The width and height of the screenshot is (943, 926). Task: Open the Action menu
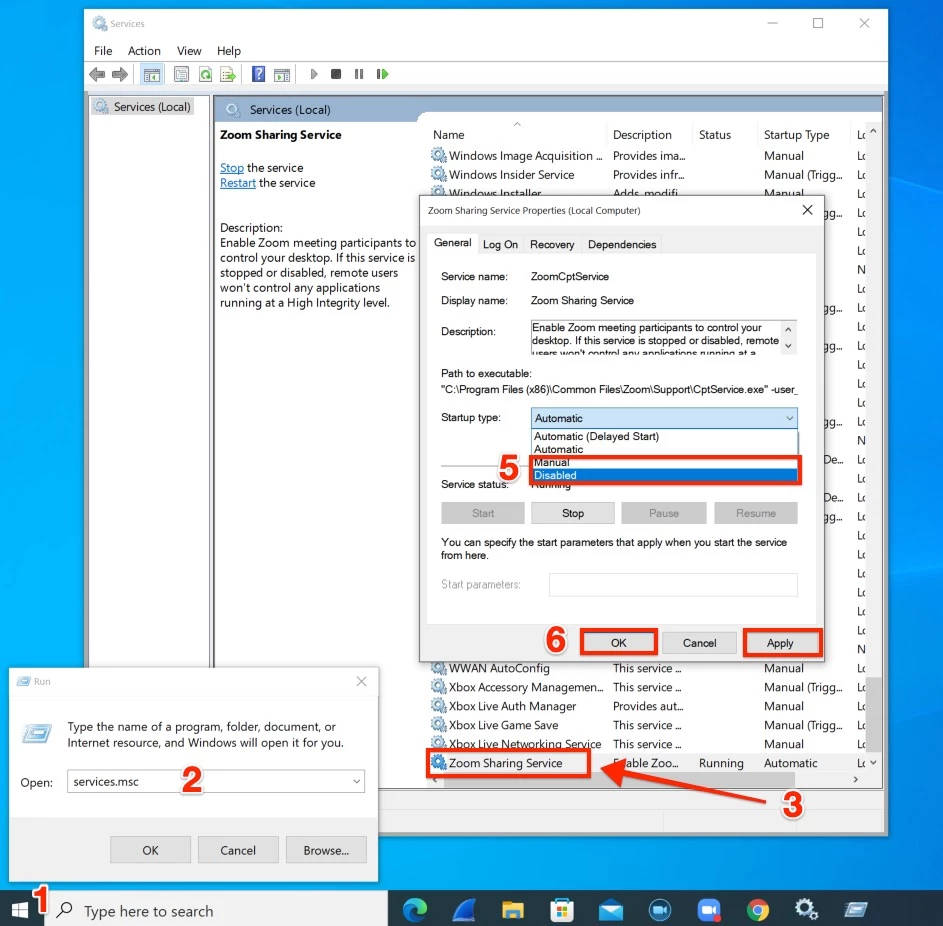pyautogui.click(x=144, y=51)
